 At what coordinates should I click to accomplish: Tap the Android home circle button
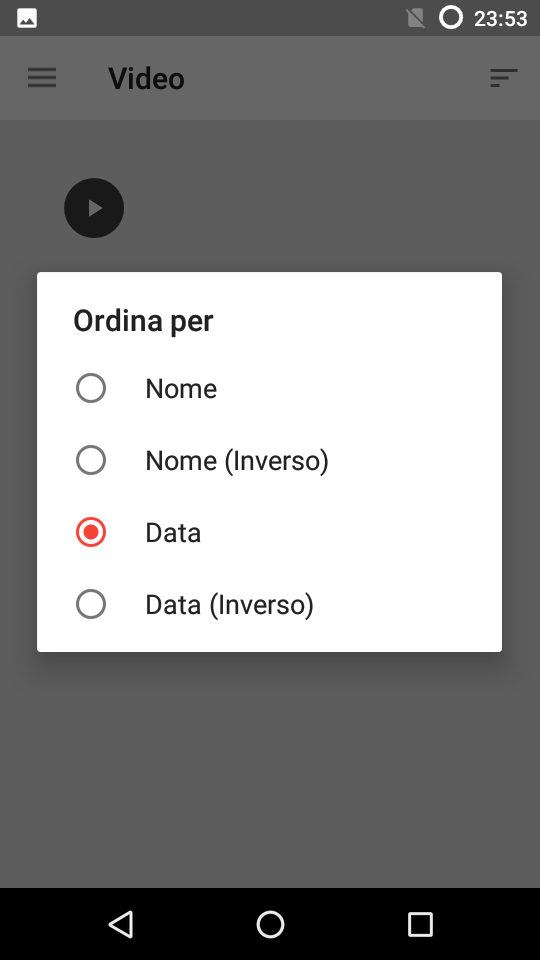[270, 924]
